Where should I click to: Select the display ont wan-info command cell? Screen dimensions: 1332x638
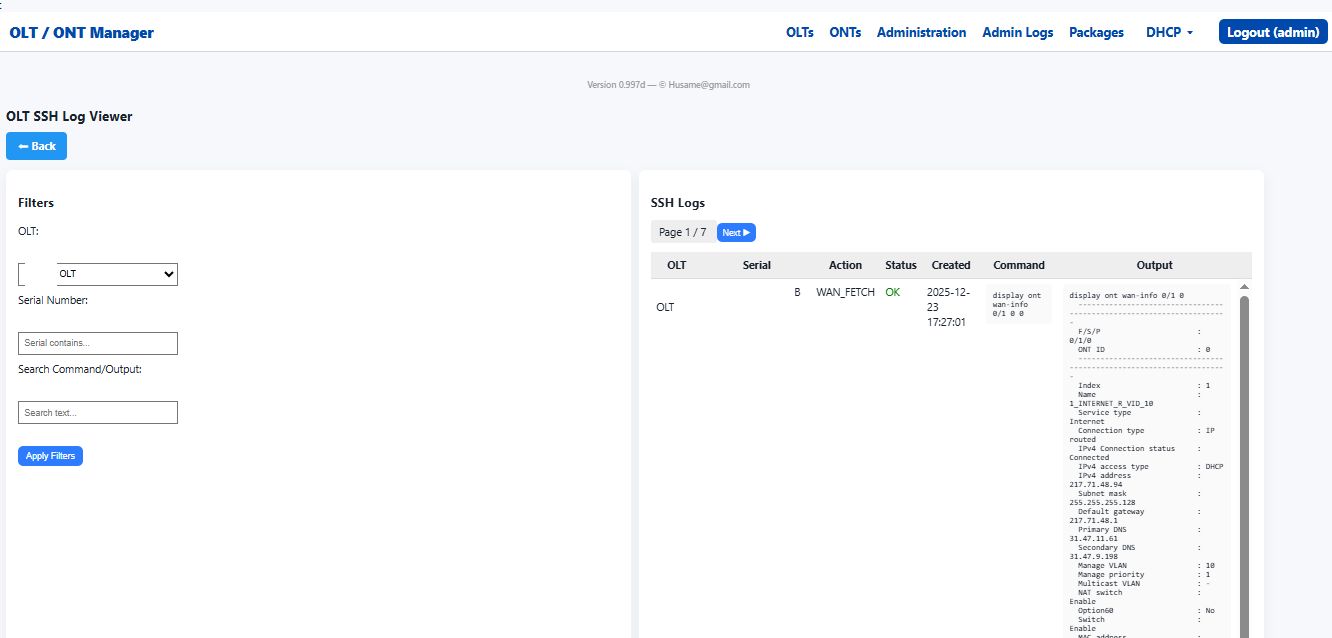click(x=1017, y=304)
